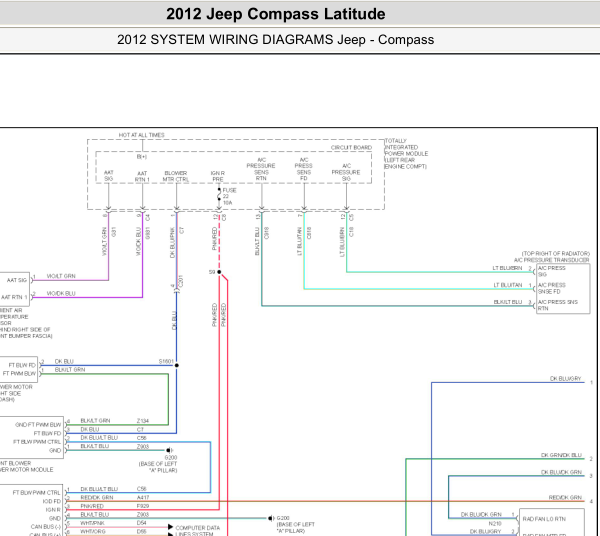Click 'A/C PRESS SNS RTN' in transducer box
Image resolution: width=600 pixels, height=536 pixels.
coord(558,305)
